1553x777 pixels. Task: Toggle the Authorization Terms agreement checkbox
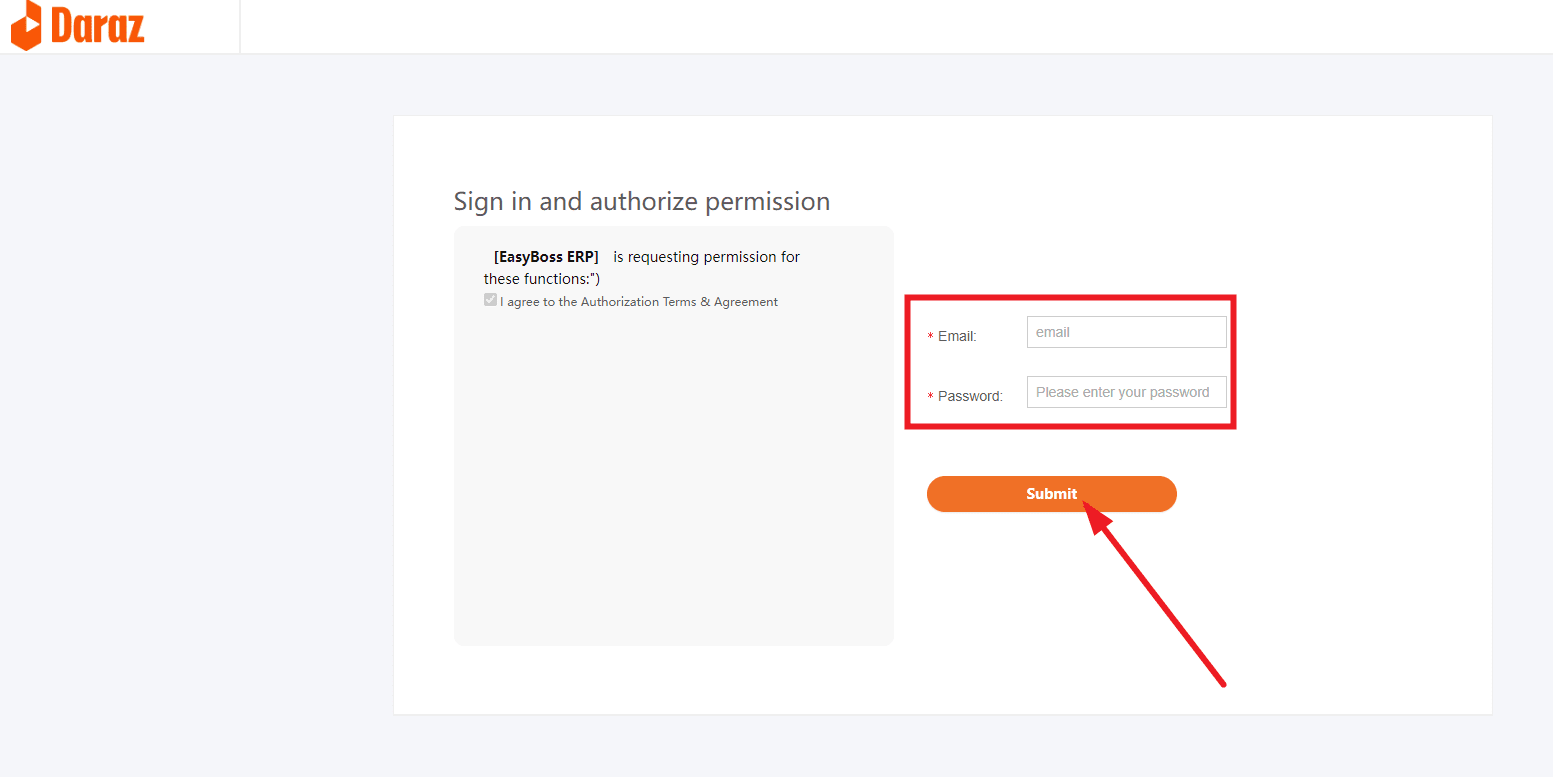coord(490,300)
